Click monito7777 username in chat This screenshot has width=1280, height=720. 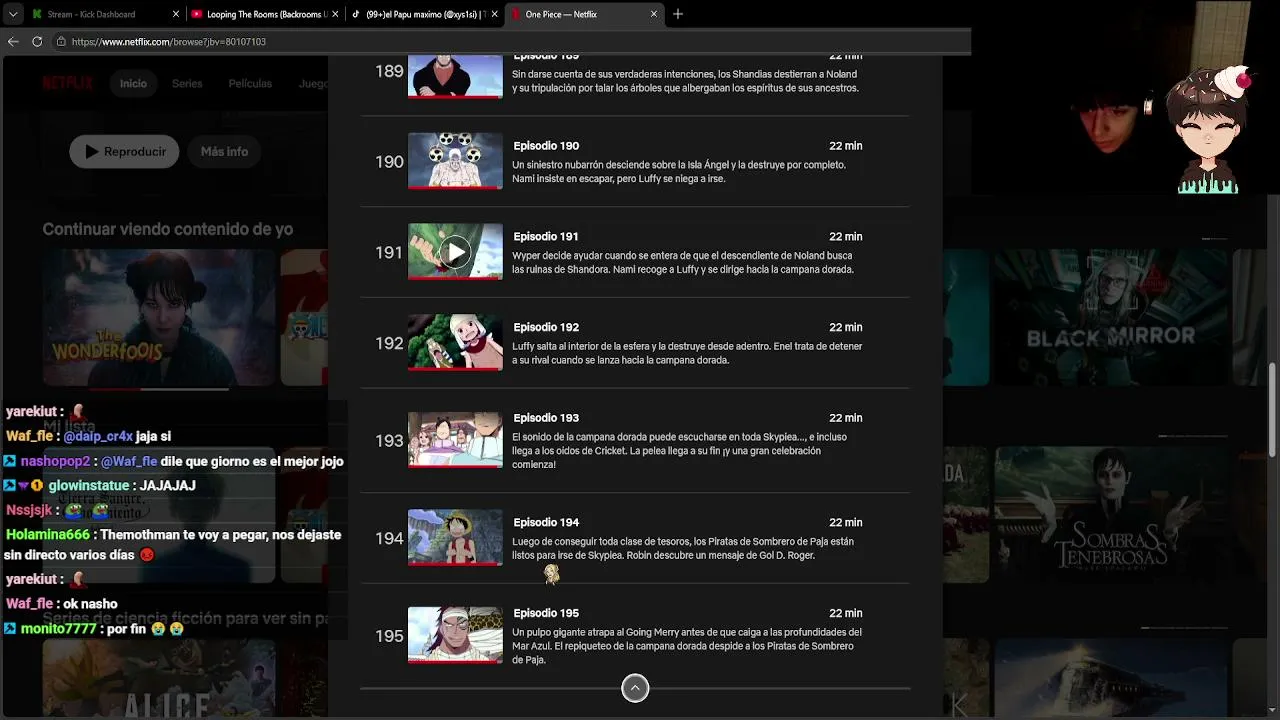59,629
